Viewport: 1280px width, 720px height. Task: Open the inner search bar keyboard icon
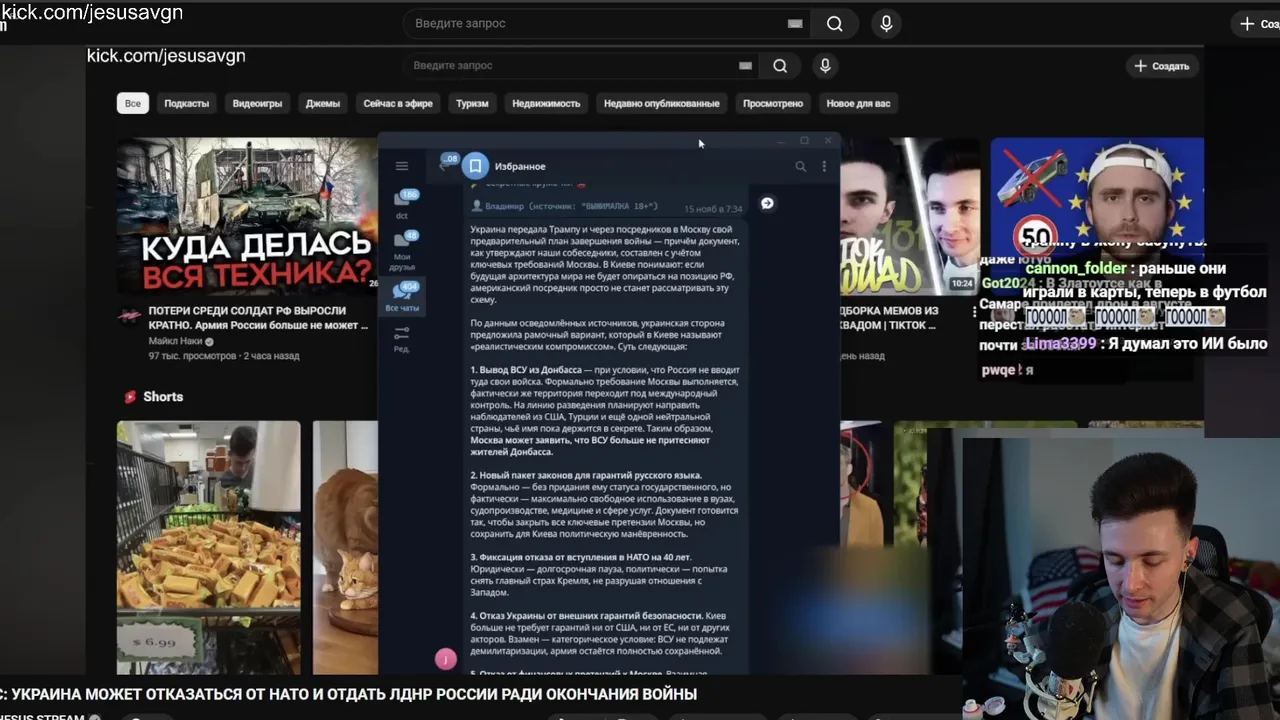click(x=745, y=66)
